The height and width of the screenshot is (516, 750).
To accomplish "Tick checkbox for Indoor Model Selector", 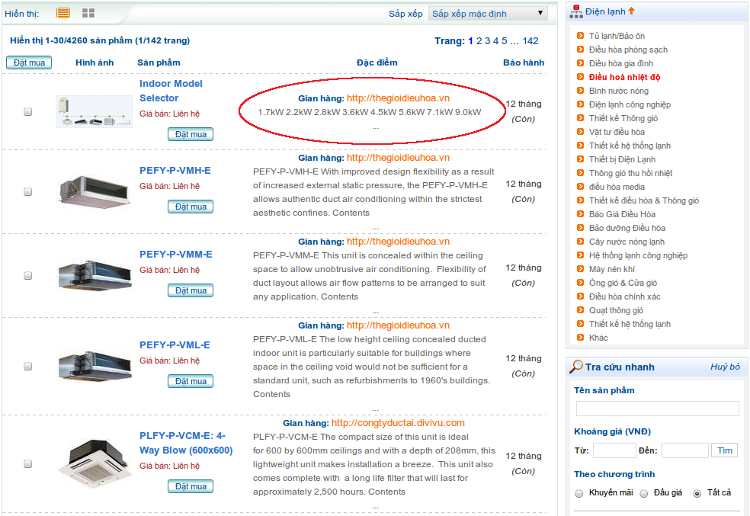I will [28, 111].
